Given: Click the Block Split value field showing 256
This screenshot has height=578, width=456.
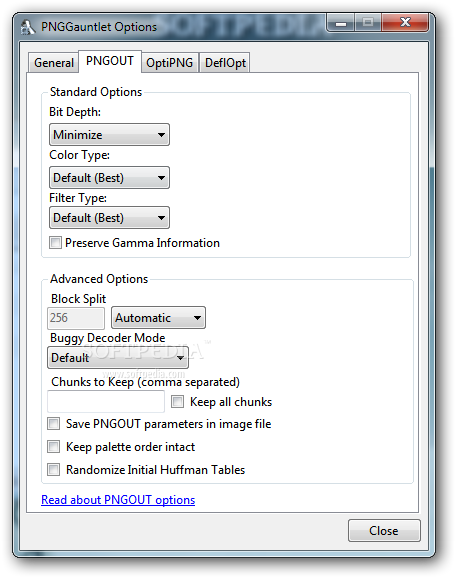Looking at the screenshot, I should 76,318.
